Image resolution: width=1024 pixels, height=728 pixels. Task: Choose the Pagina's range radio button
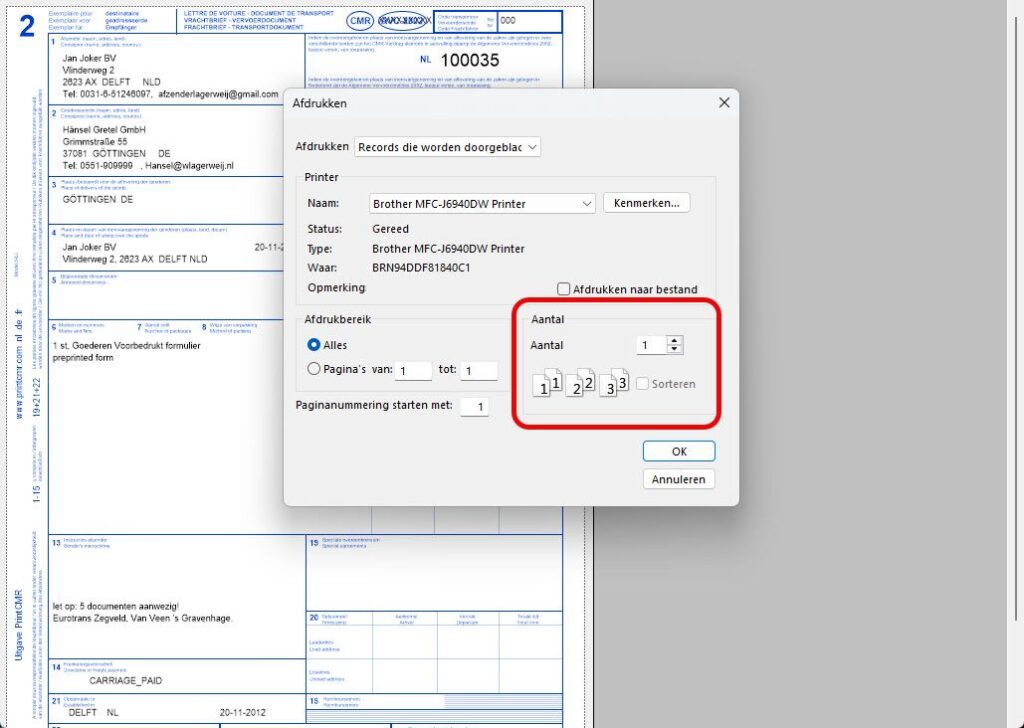[x=314, y=368]
